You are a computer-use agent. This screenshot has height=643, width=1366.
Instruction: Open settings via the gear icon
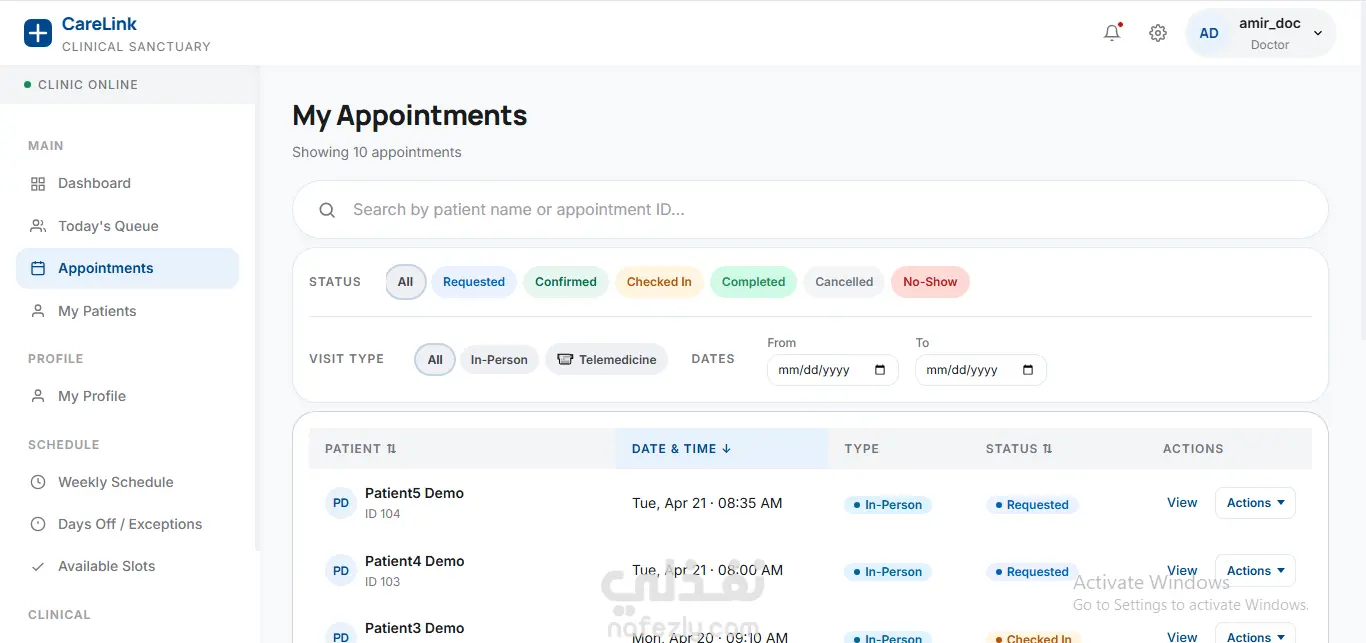tap(1158, 33)
